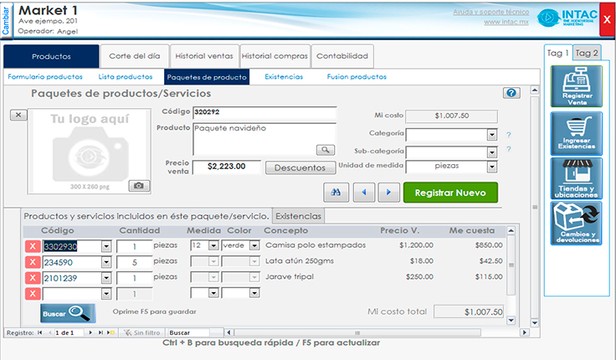This screenshot has height=360, width=616.
Task: Open the Color dropdown showing verde
Action: point(254,246)
